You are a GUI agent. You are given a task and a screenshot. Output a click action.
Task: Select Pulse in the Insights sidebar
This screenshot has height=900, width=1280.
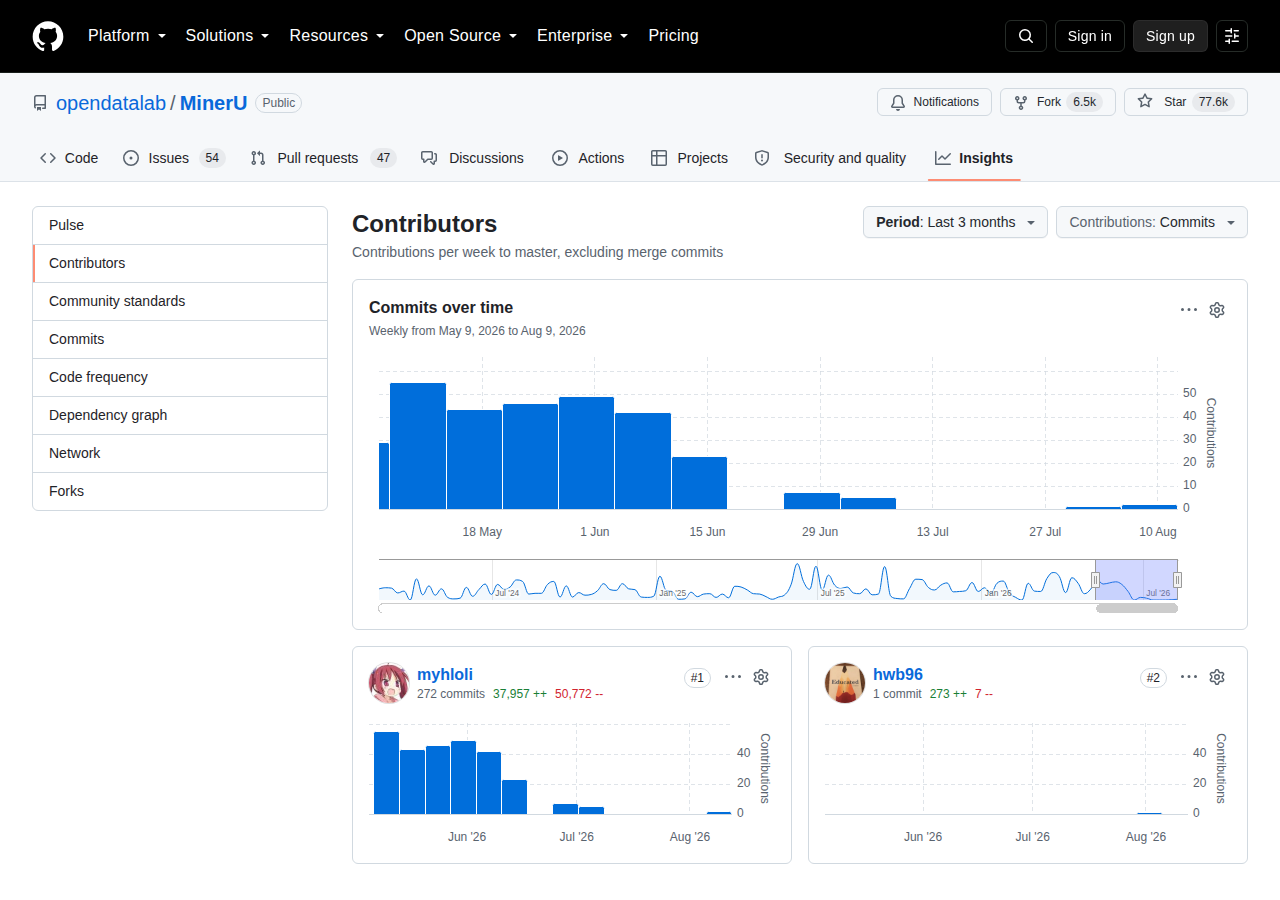click(x=180, y=225)
